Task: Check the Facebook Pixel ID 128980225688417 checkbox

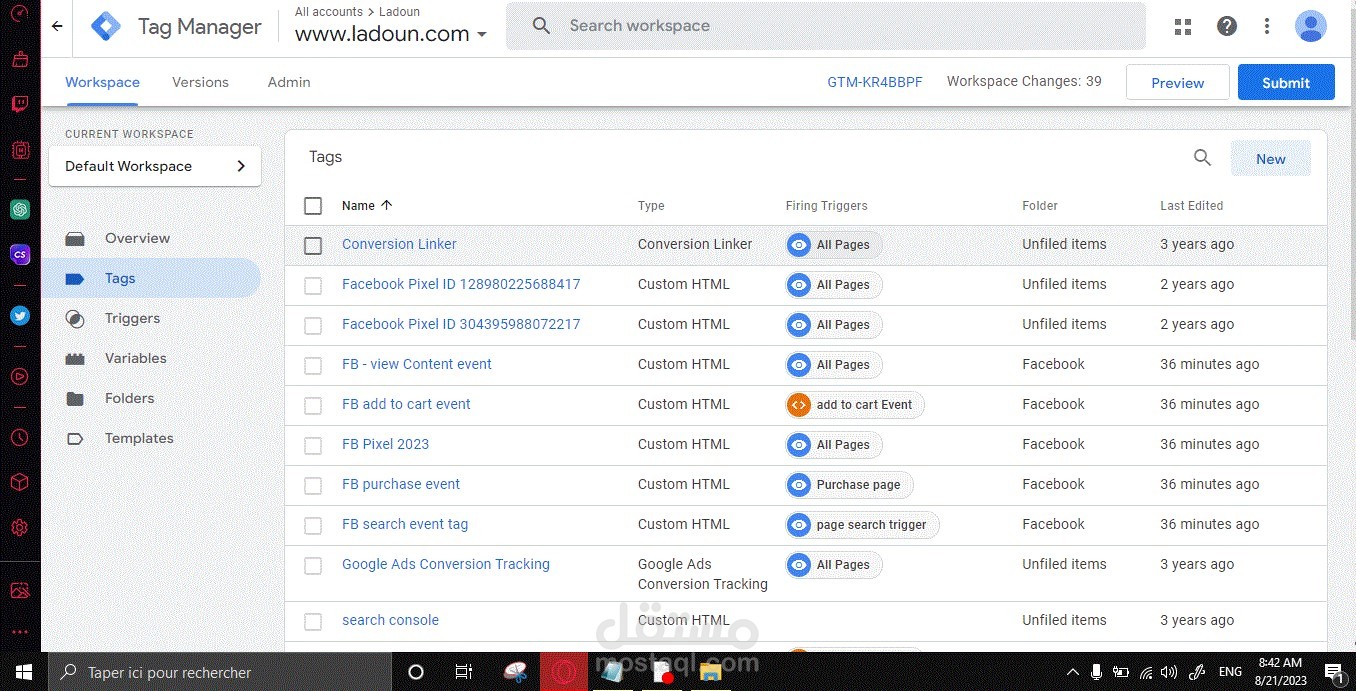Action: pyautogui.click(x=313, y=286)
